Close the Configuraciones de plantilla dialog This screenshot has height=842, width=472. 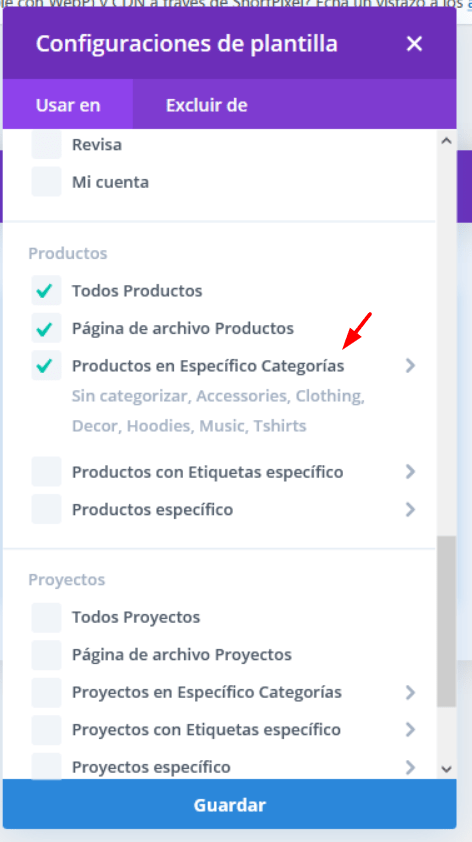click(x=414, y=43)
